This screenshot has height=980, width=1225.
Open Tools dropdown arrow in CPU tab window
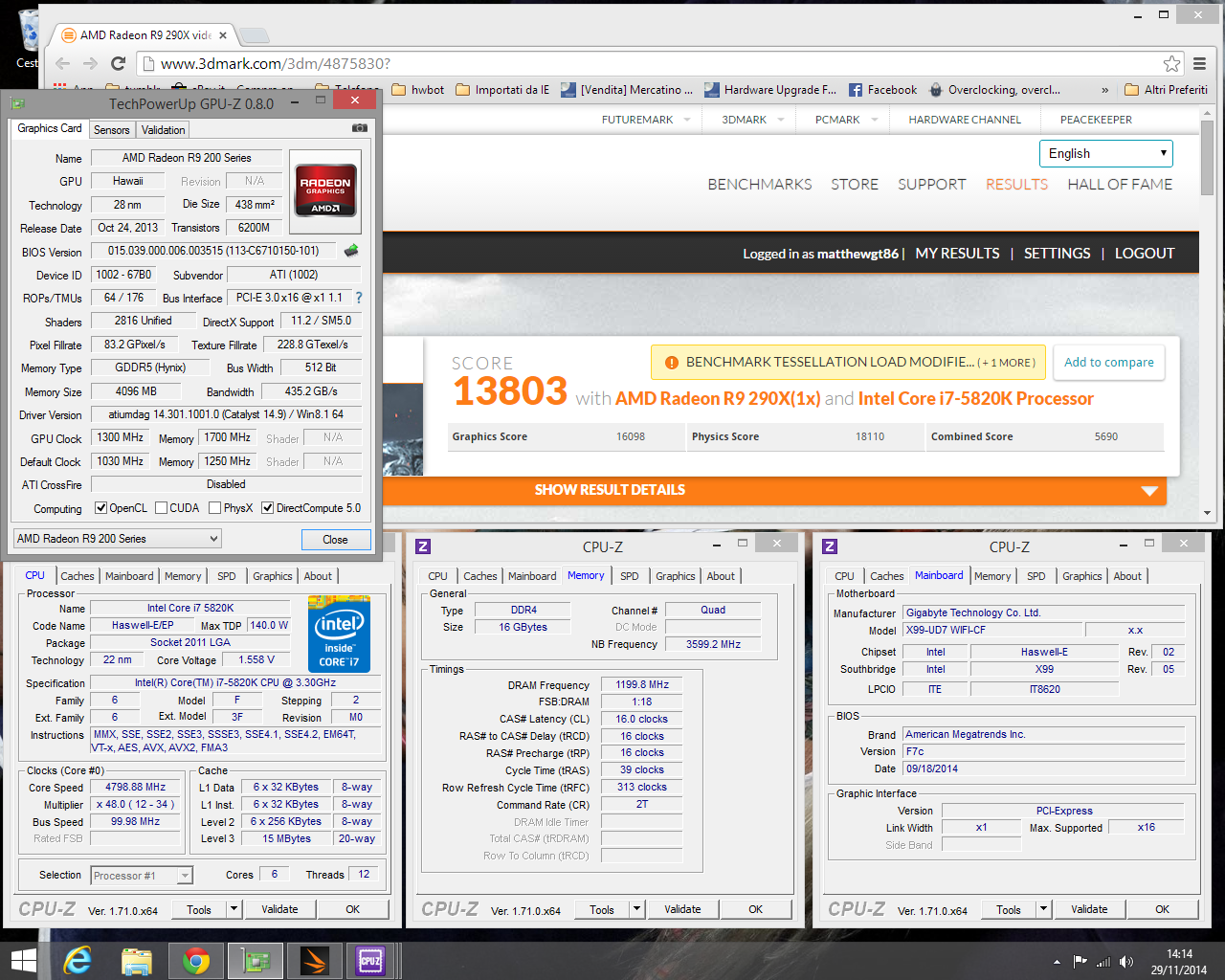click(234, 909)
